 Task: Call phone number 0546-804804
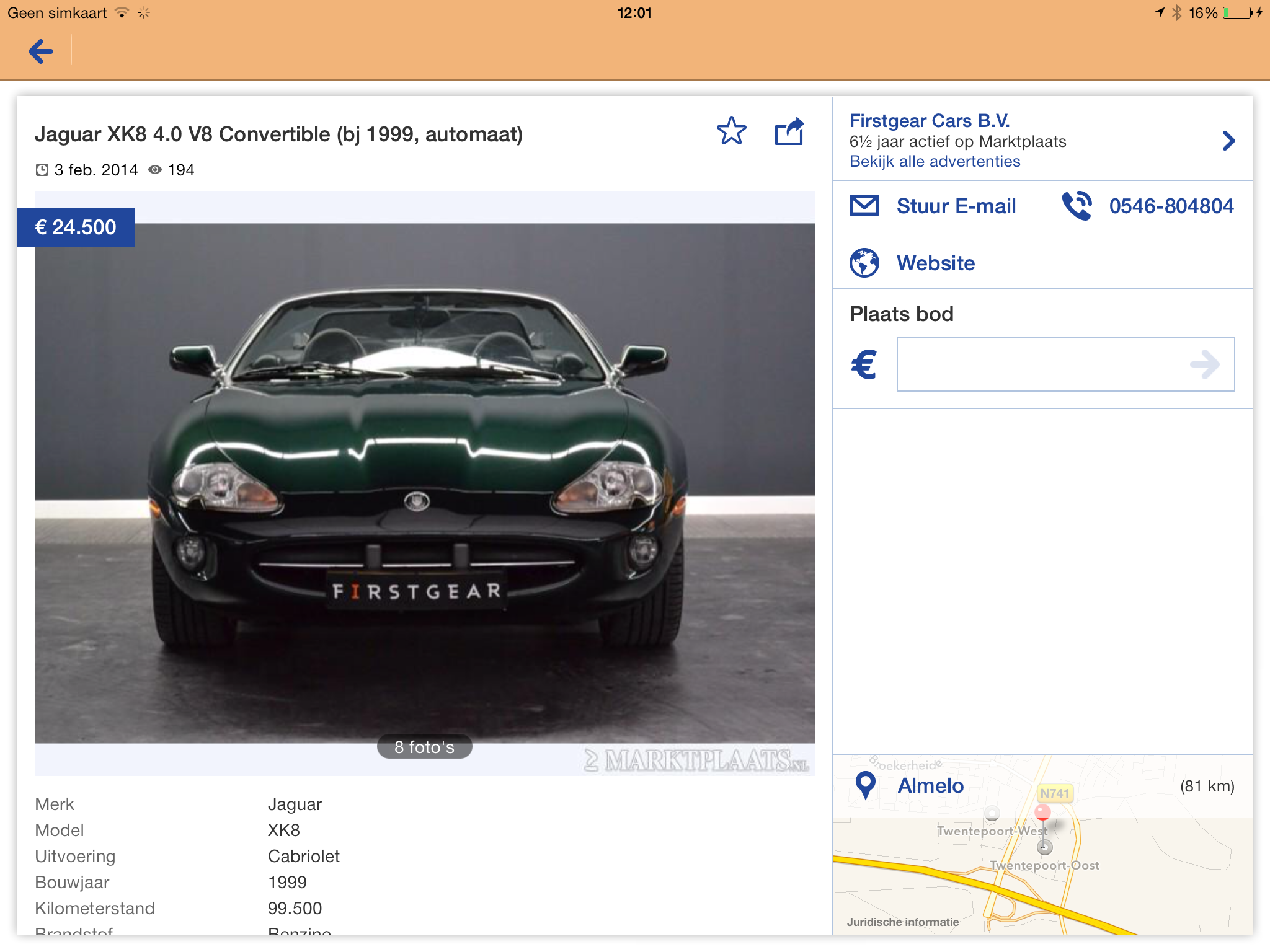click(1171, 206)
